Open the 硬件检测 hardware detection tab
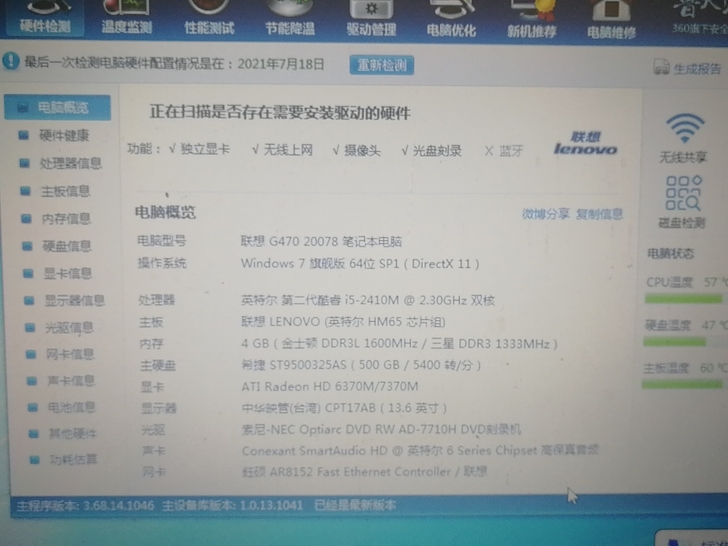 coord(45,19)
